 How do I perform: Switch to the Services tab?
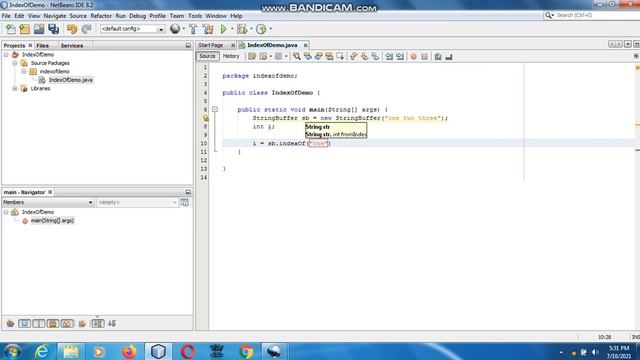coord(72,45)
